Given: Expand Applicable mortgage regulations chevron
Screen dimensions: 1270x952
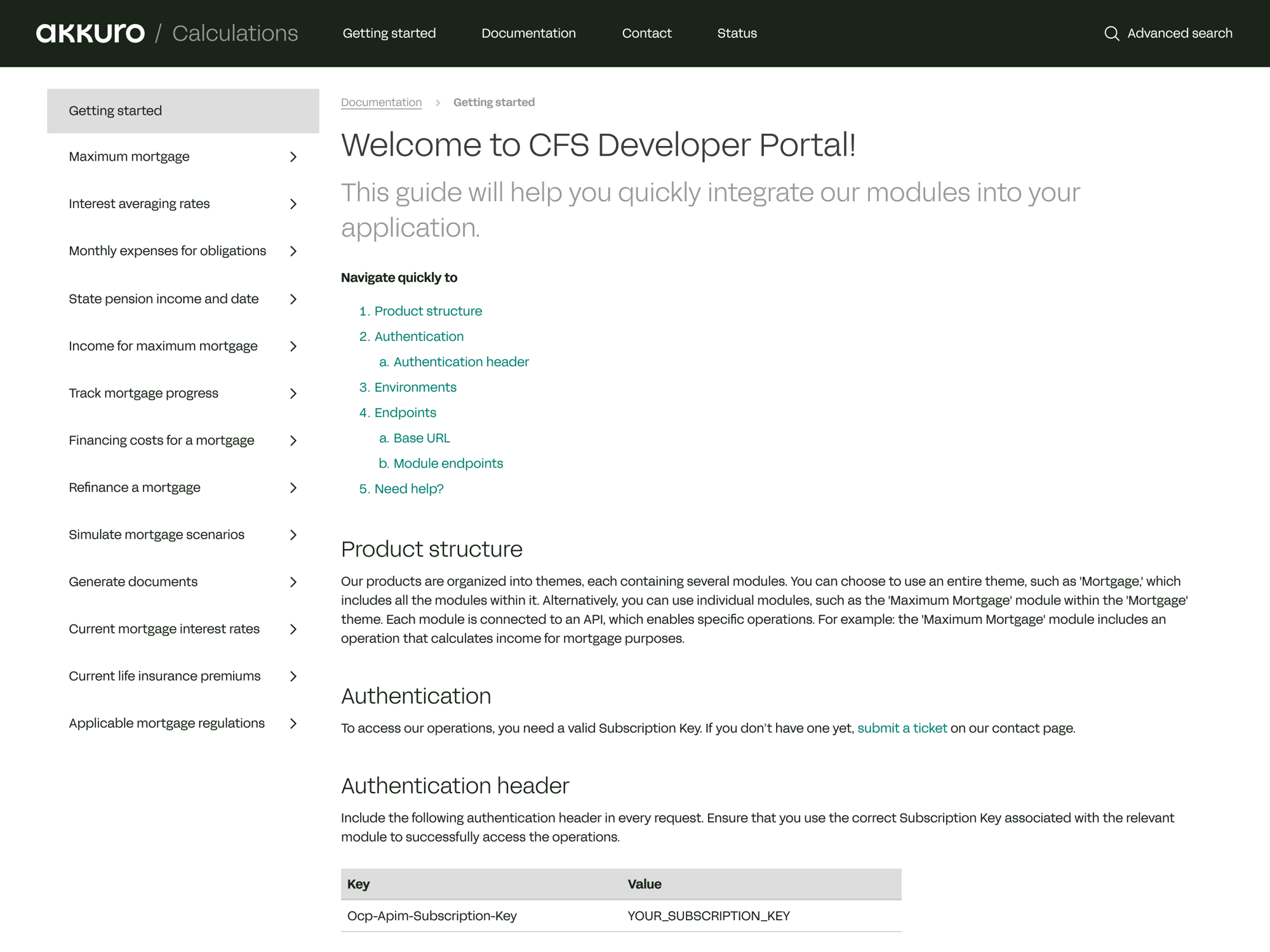Looking at the screenshot, I should tap(293, 724).
